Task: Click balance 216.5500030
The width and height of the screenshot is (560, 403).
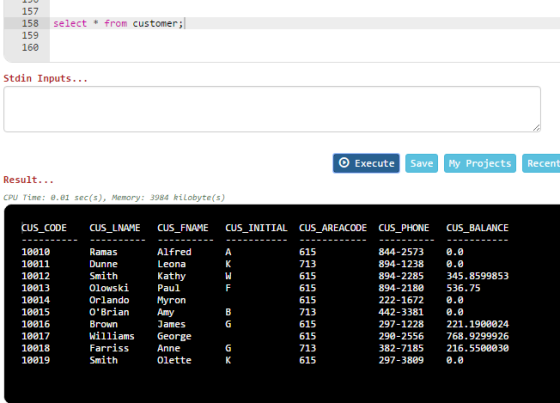Action: point(478,348)
